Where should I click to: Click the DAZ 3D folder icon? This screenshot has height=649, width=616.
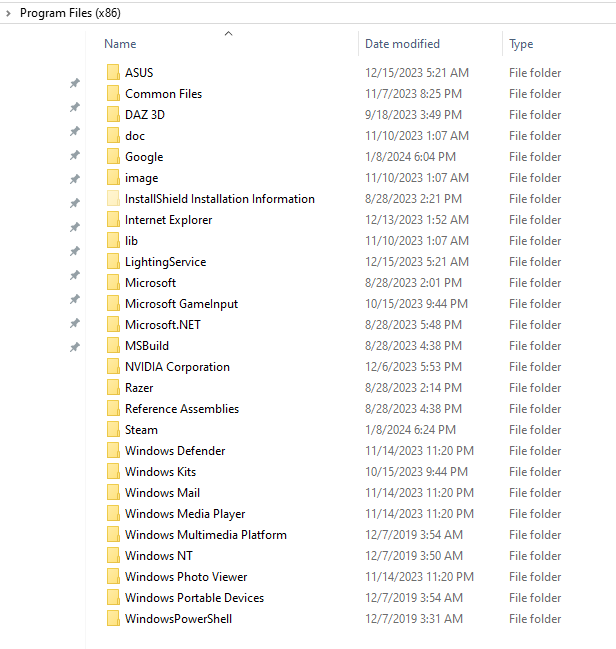point(113,114)
